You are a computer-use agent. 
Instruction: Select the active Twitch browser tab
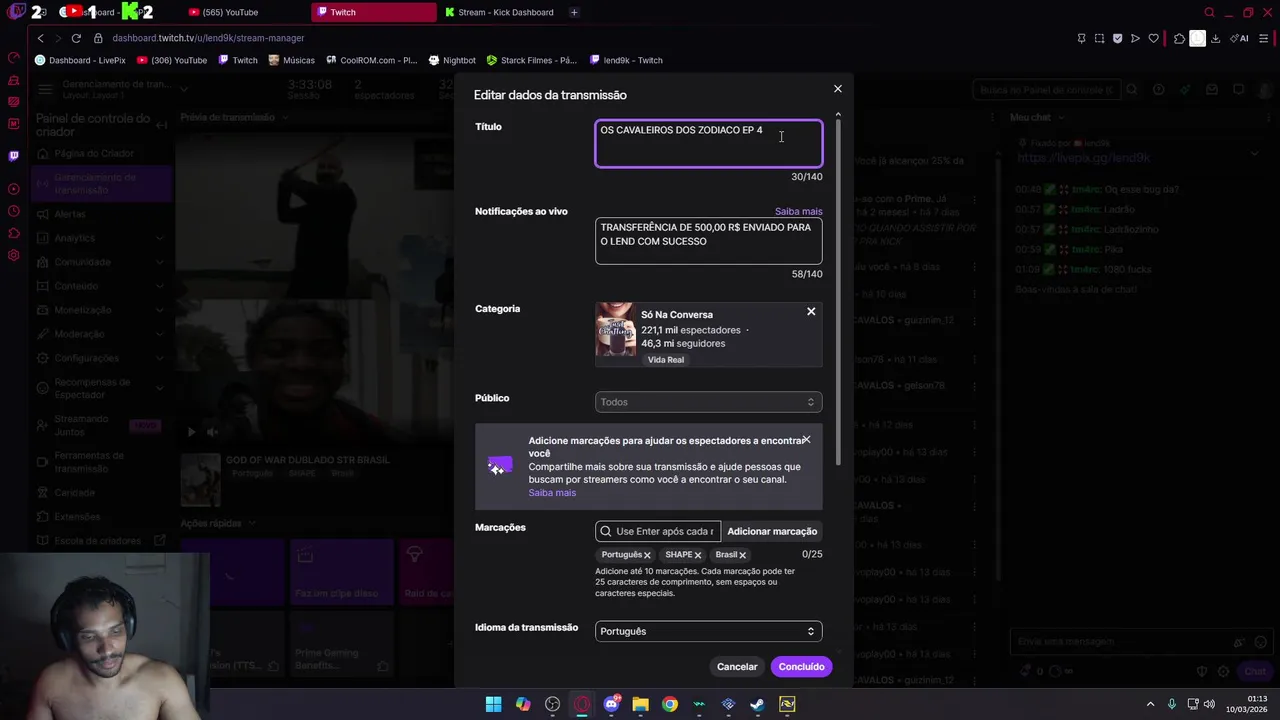click(373, 12)
